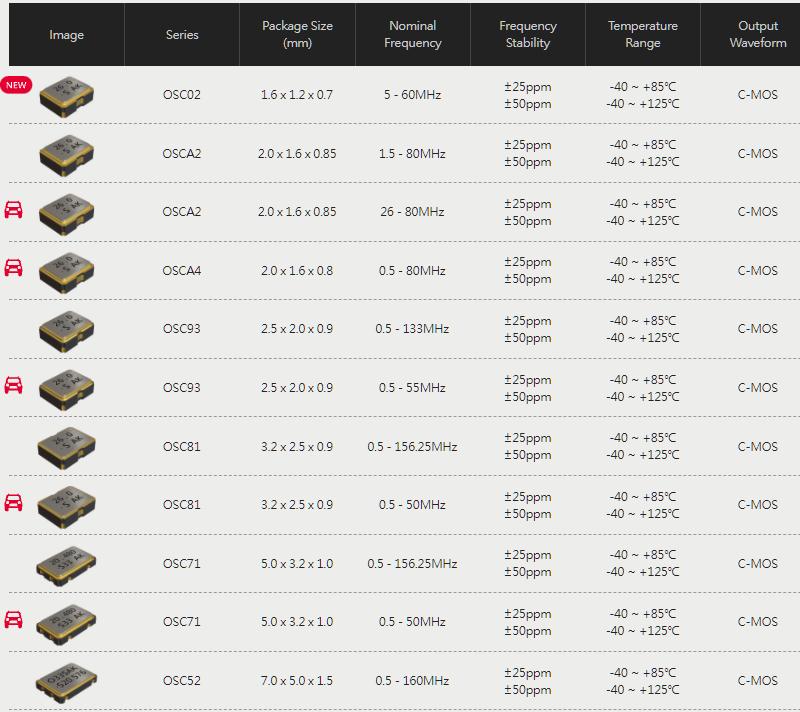
Task: Open the OSC52 oscillator product image
Action: [x=66, y=682]
